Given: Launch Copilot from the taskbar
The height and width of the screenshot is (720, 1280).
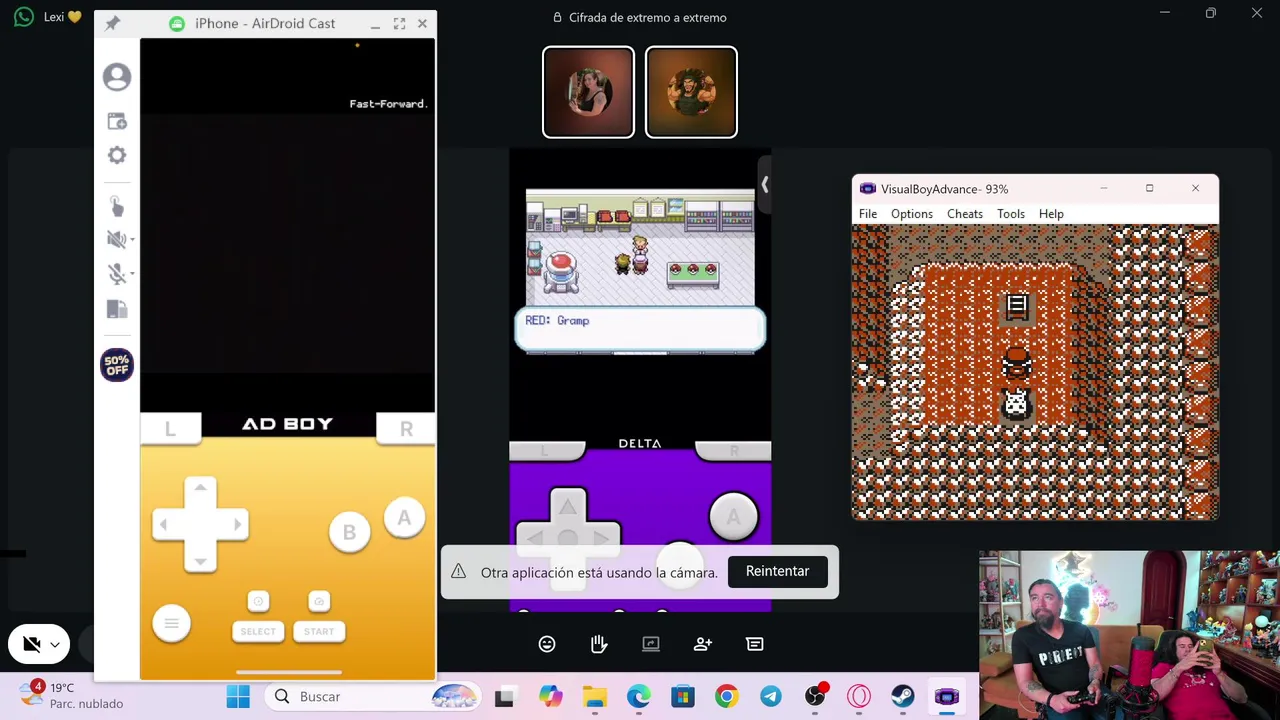Looking at the screenshot, I should [x=551, y=697].
